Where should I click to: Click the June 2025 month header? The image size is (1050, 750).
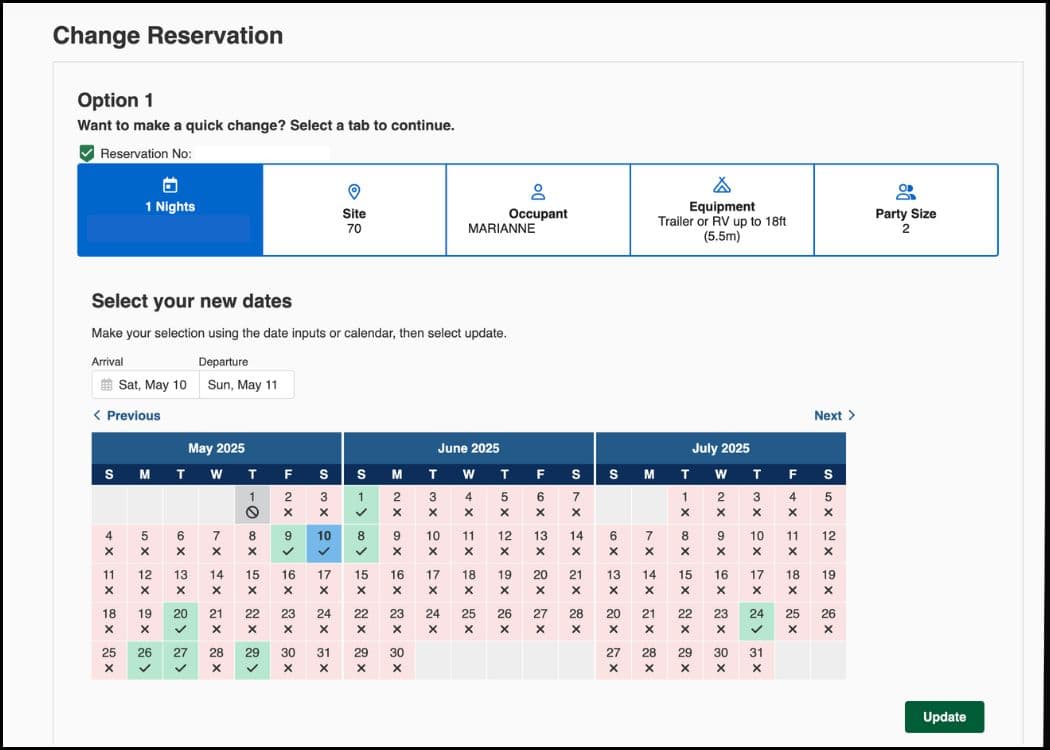(469, 448)
